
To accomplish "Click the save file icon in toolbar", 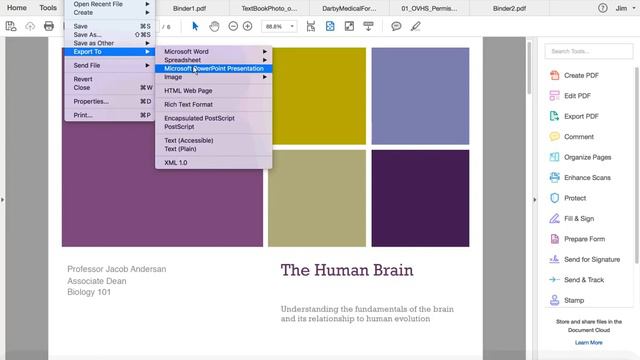I will 11,27.
